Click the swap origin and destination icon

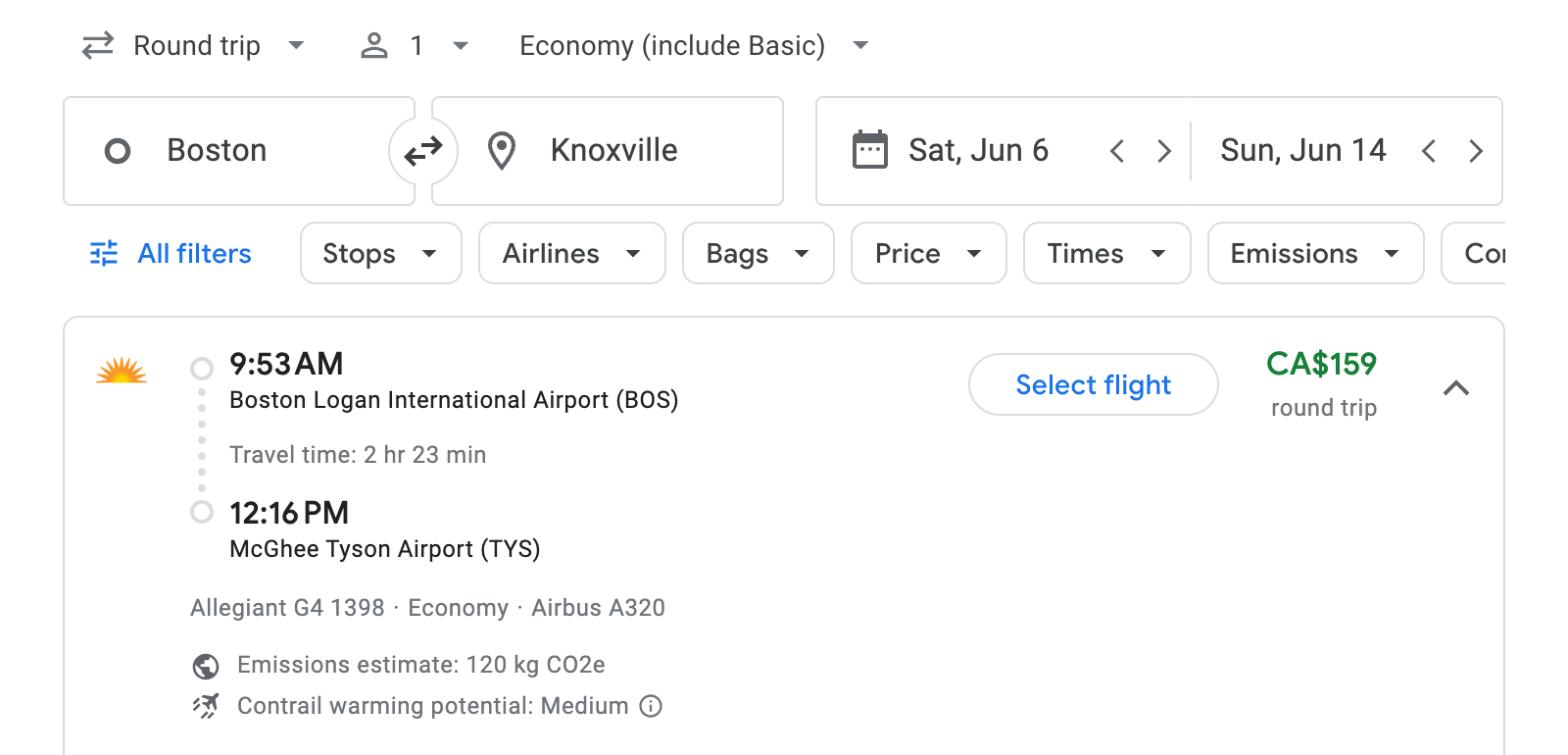pyautogui.click(x=422, y=150)
